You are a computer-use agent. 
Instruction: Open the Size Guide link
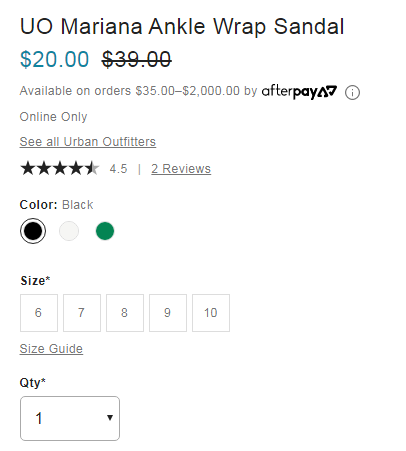click(51, 349)
